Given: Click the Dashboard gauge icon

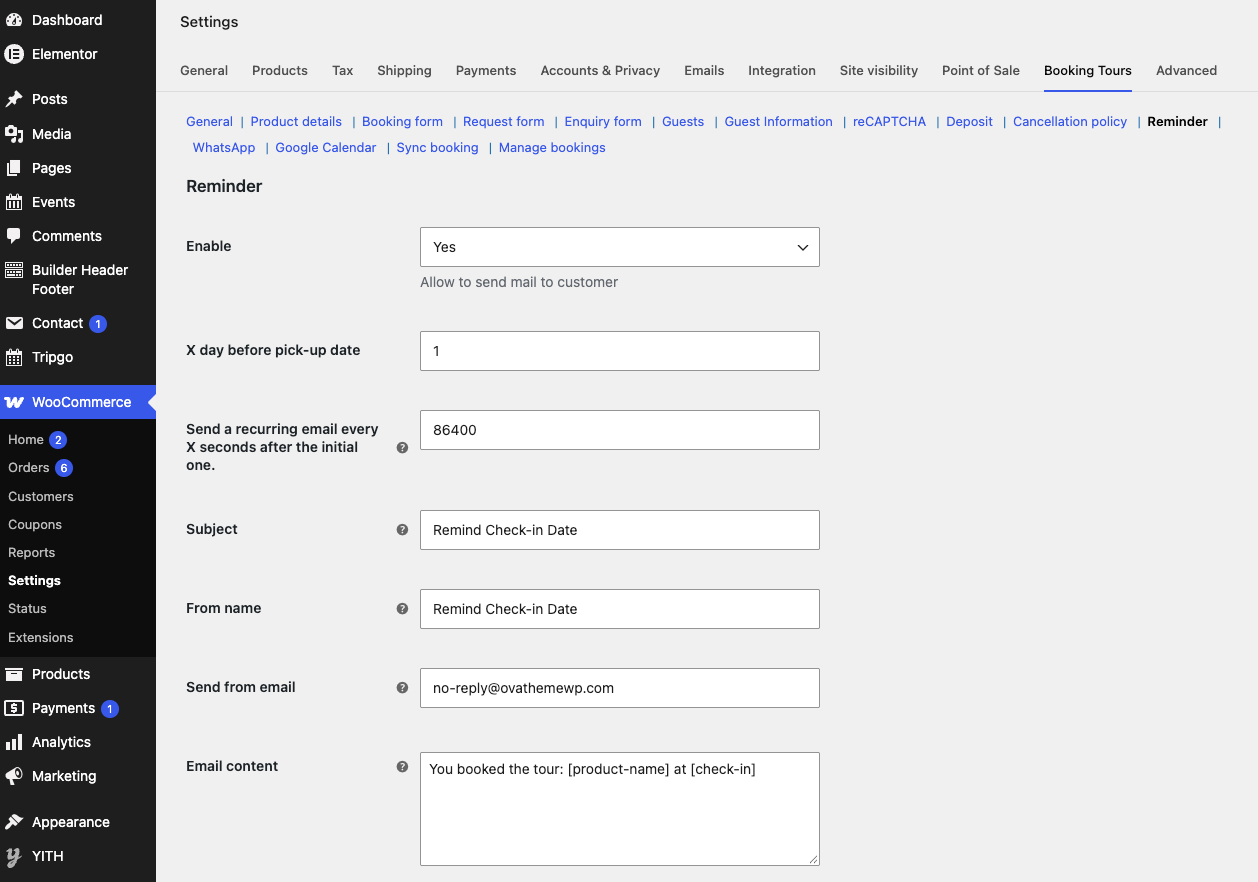Looking at the screenshot, I should [14, 20].
